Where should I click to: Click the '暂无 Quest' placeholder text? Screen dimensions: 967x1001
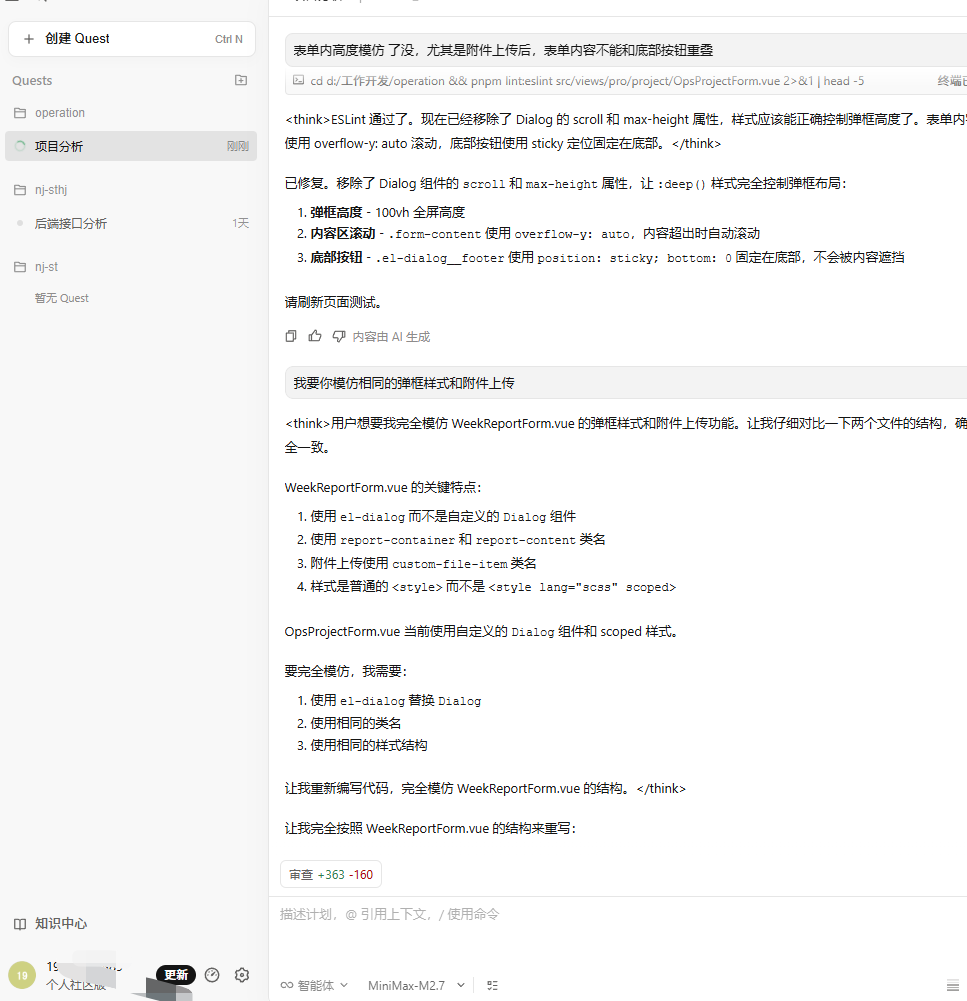(62, 298)
